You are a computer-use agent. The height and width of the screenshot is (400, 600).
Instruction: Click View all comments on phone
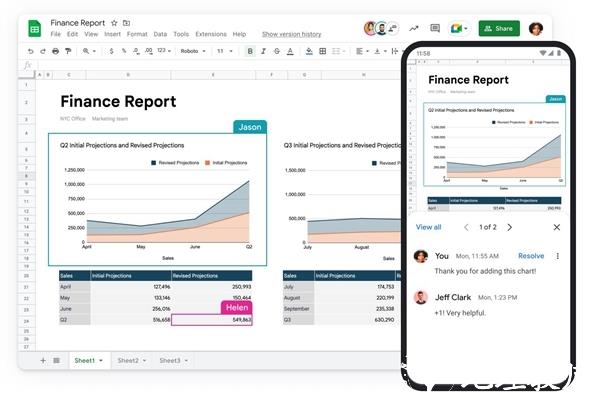pyautogui.click(x=428, y=227)
